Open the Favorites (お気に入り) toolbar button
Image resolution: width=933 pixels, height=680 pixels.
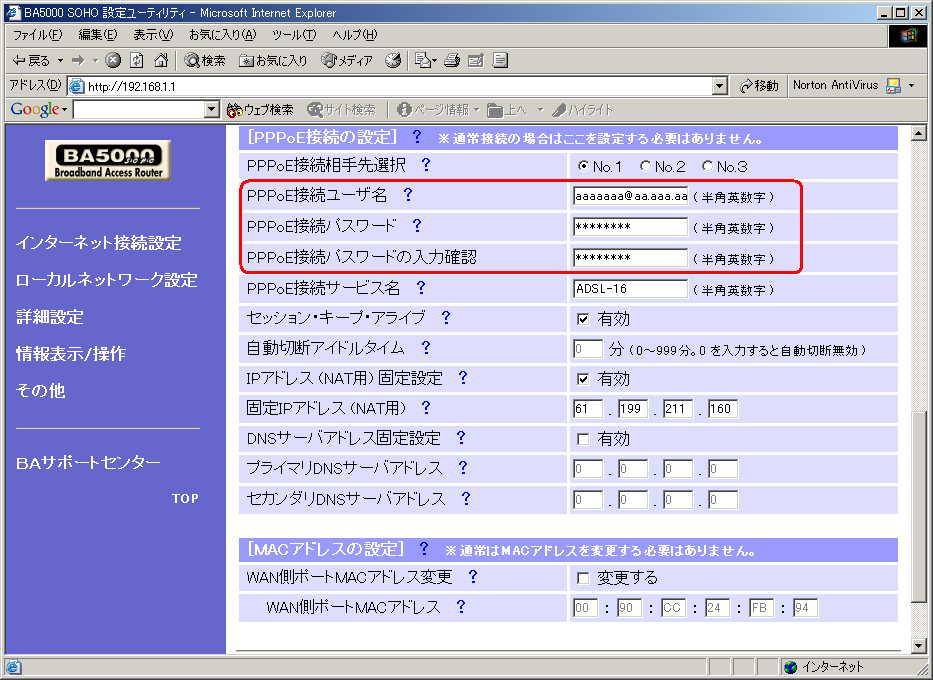tap(274, 61)
